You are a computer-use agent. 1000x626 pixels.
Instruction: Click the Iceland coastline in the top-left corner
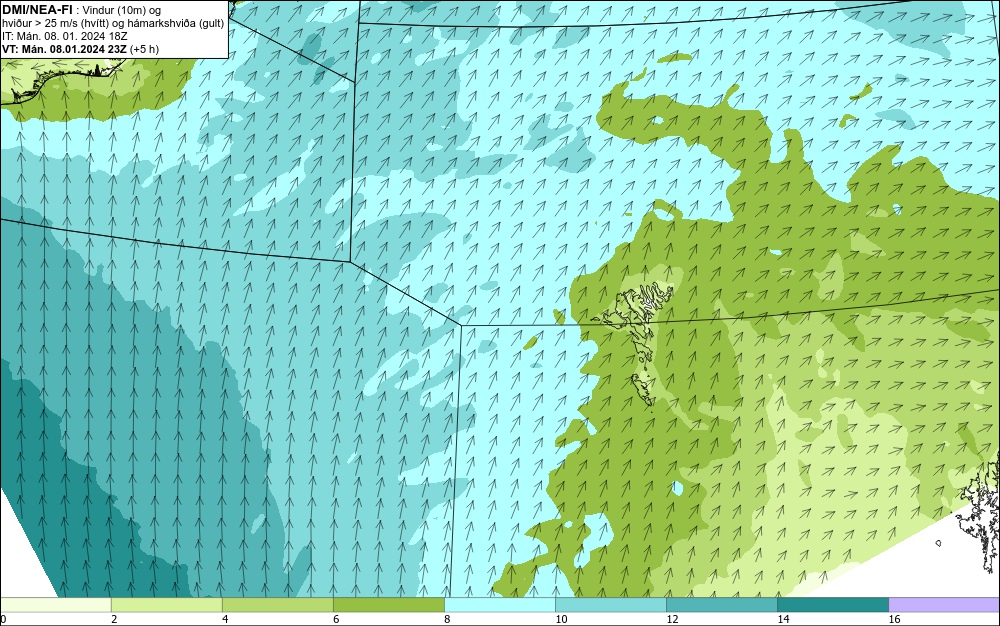click(61, 82)
